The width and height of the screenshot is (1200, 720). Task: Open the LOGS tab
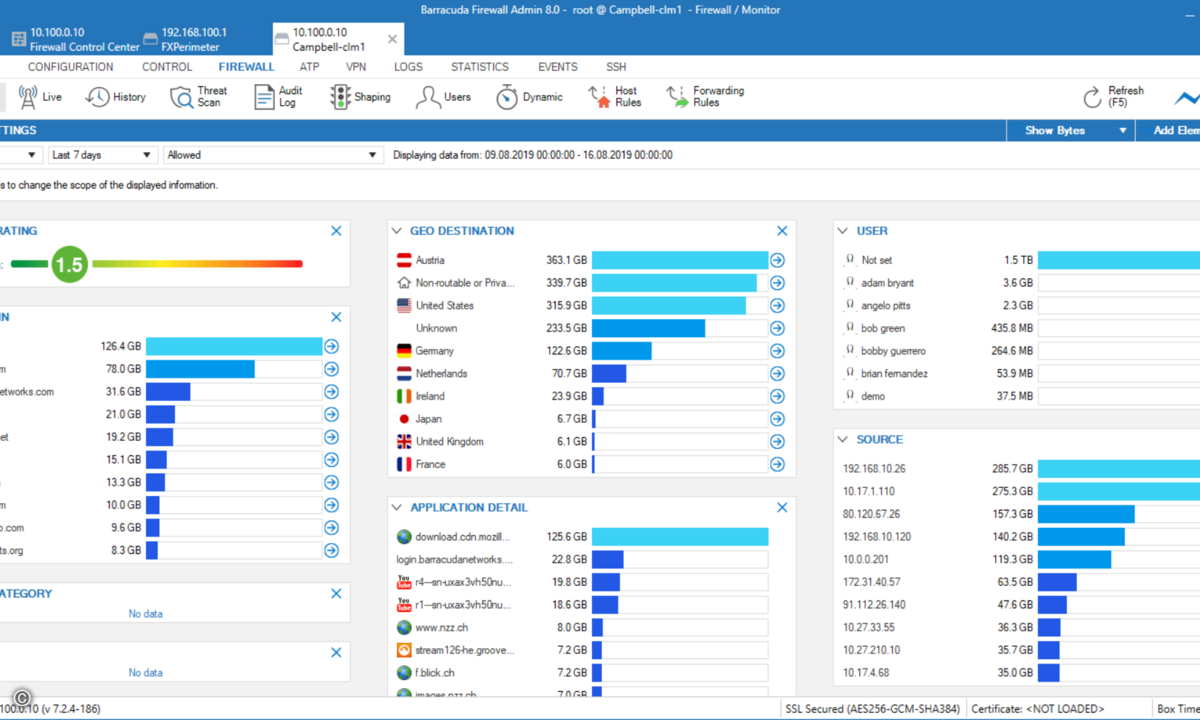click(x=408, y=67)
